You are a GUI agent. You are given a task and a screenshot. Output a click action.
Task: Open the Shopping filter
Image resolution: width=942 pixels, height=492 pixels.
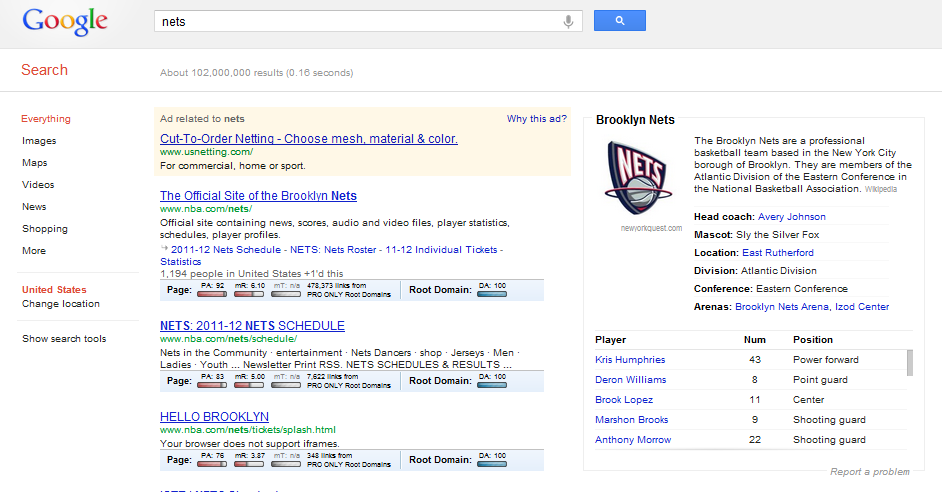pos(45,229)
